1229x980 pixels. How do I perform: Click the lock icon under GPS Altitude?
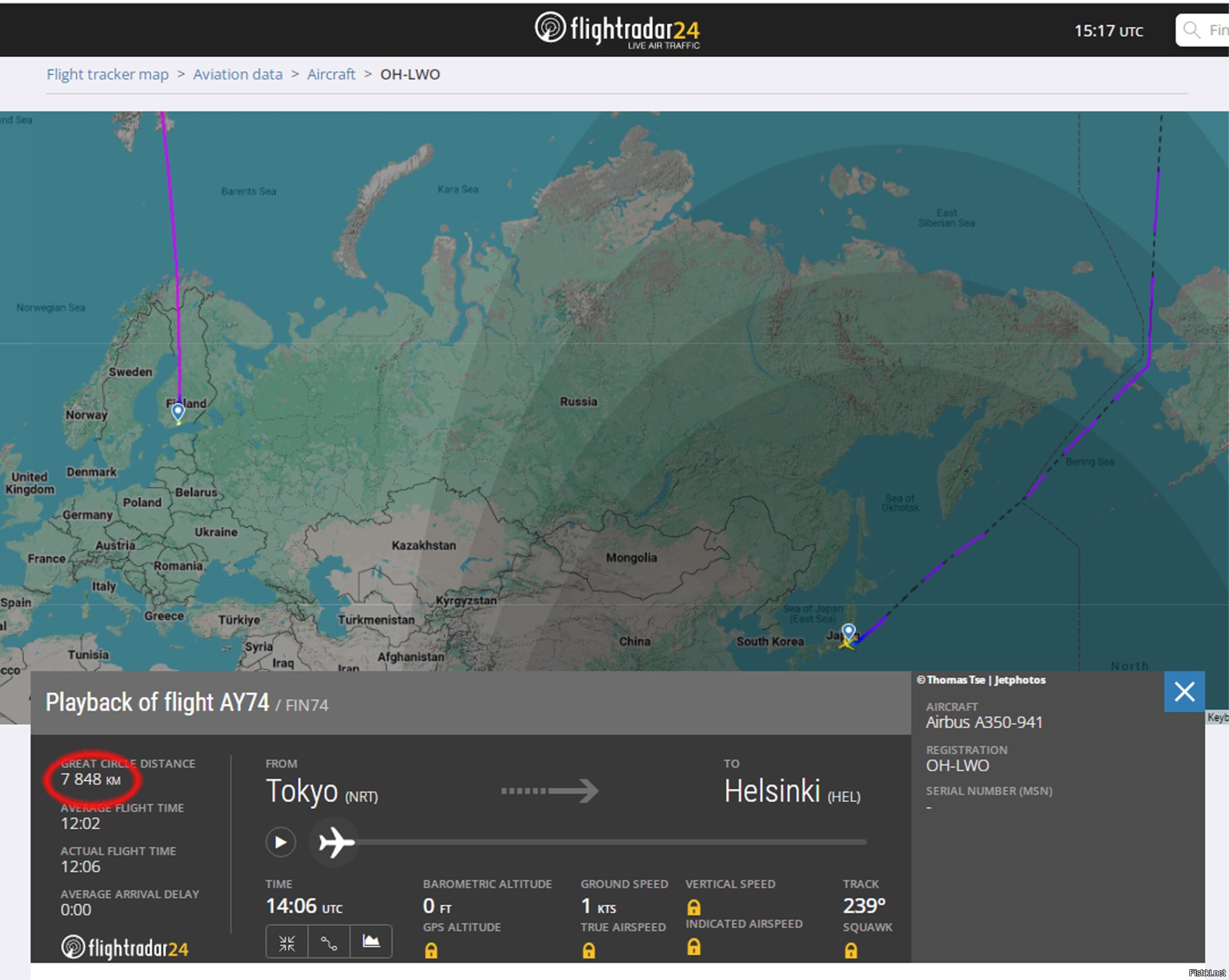(431, 951)
